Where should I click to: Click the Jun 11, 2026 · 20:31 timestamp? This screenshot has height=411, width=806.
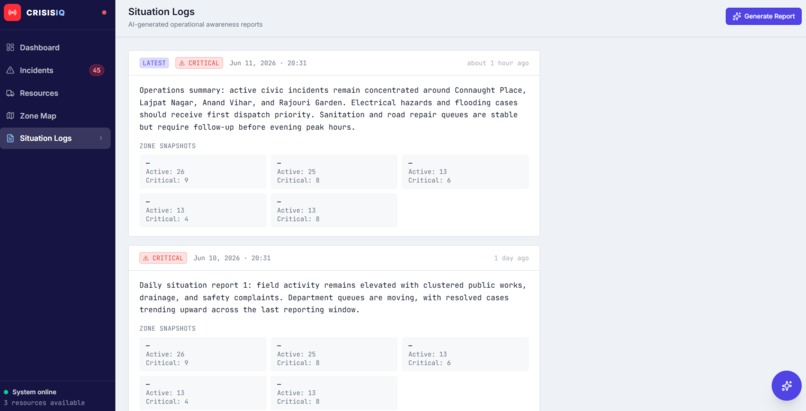coord(268,63)
